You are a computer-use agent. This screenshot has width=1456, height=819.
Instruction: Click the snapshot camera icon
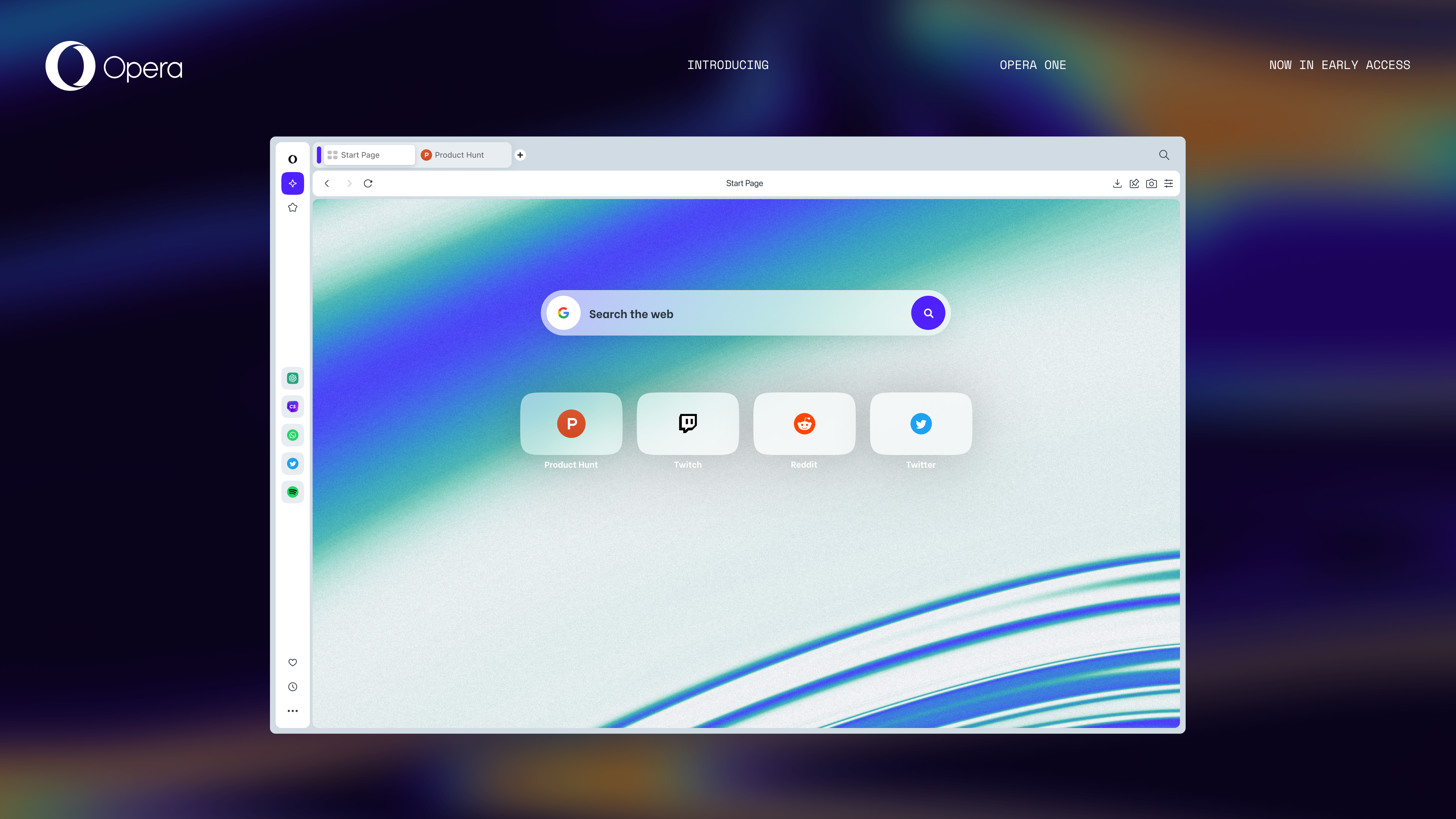click(x=1151, y=183)
